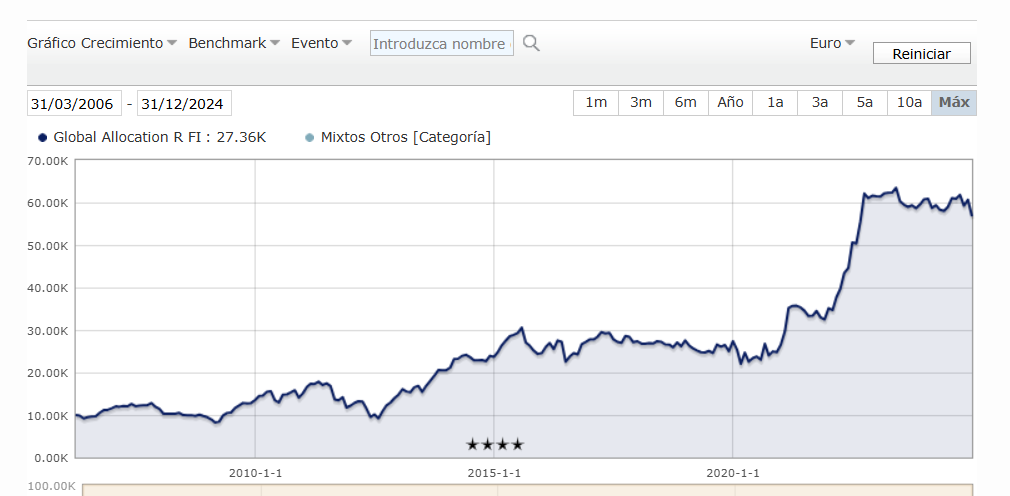1010x496 pixels.
Task: Click the 60.00K axis label
Action: (x=48, y=203)
